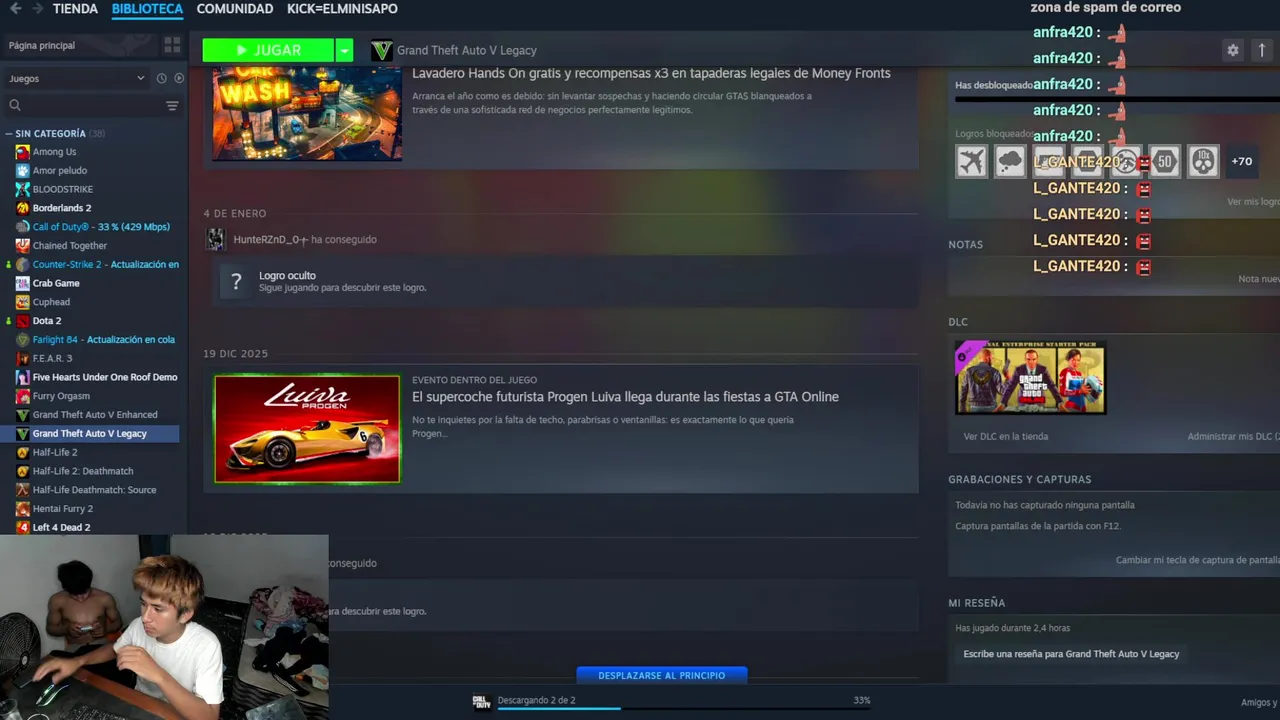Switch library to collections grid view icon
This screenshot has width=1280, height=720.
172,45
